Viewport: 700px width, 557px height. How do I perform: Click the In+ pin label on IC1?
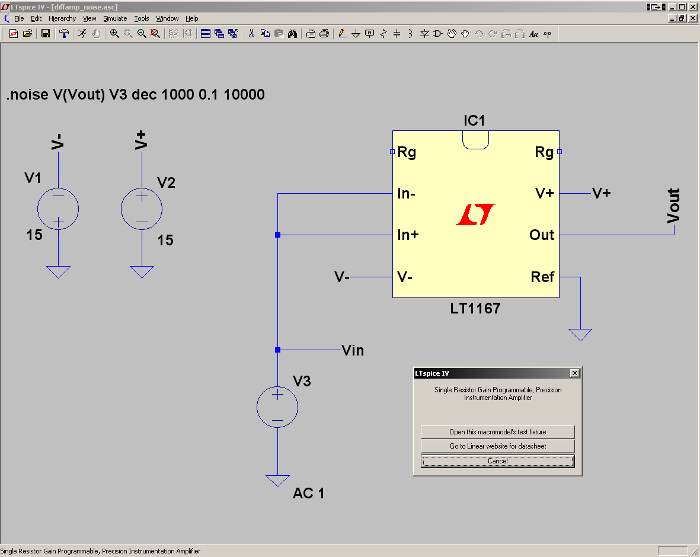pyautogui.click(x=408, y=235)
